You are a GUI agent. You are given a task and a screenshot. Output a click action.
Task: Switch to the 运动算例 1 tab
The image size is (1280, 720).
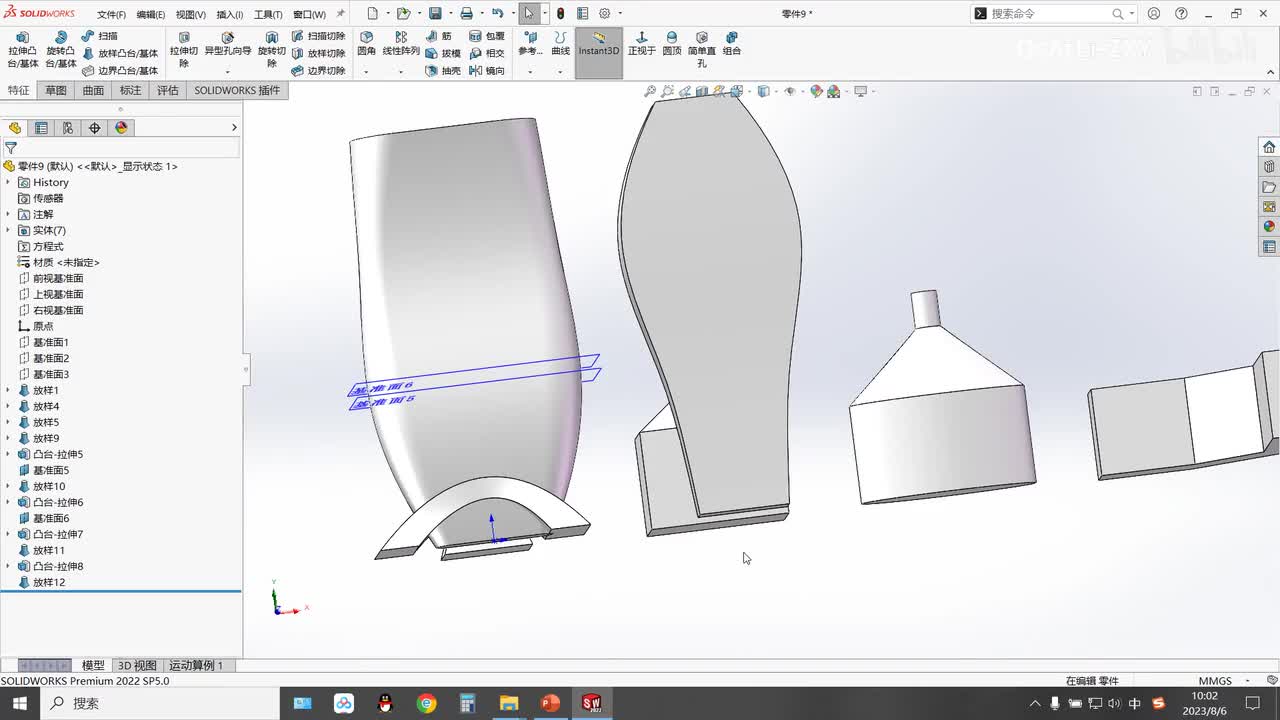point(196,665)
